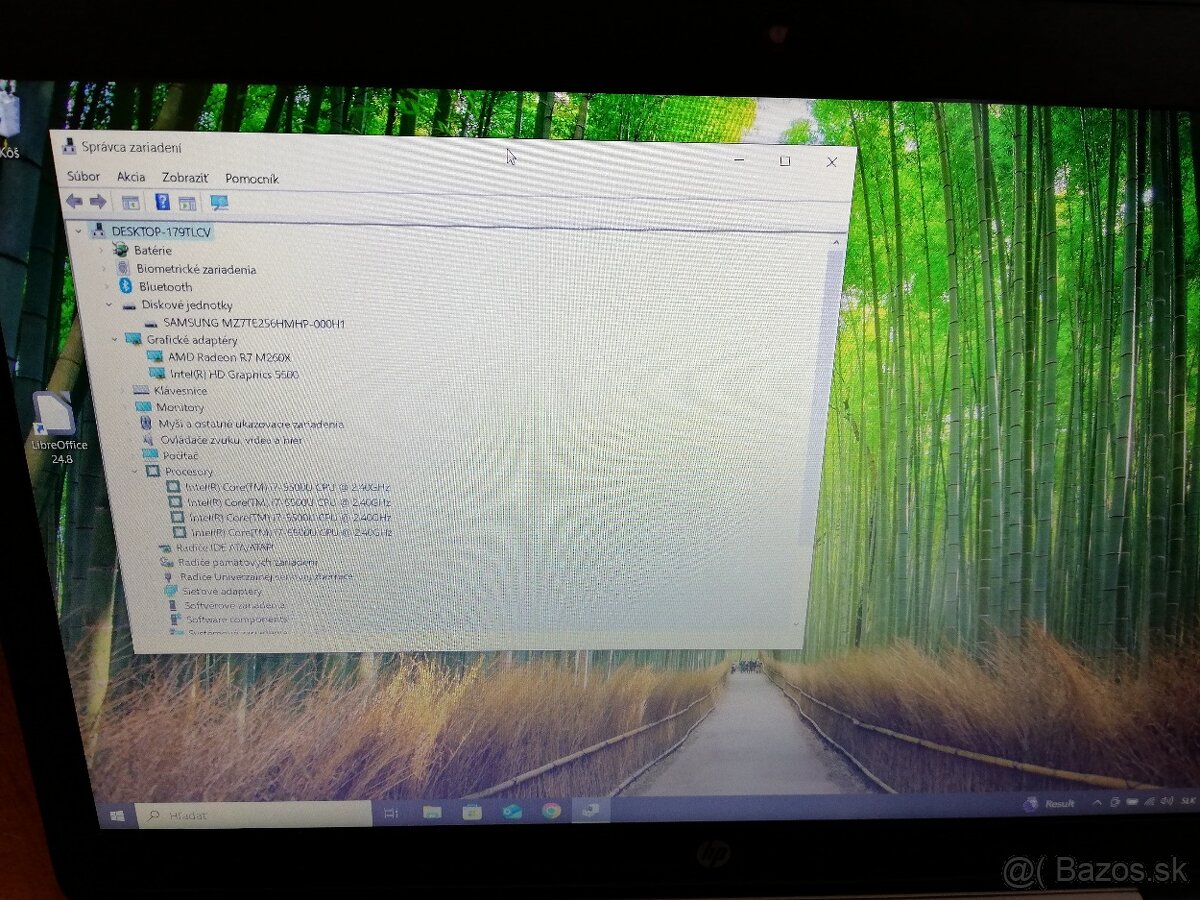Screen dimensions: 1200x900
Task: Select the Monitory category label
Action: pos(180,407)
